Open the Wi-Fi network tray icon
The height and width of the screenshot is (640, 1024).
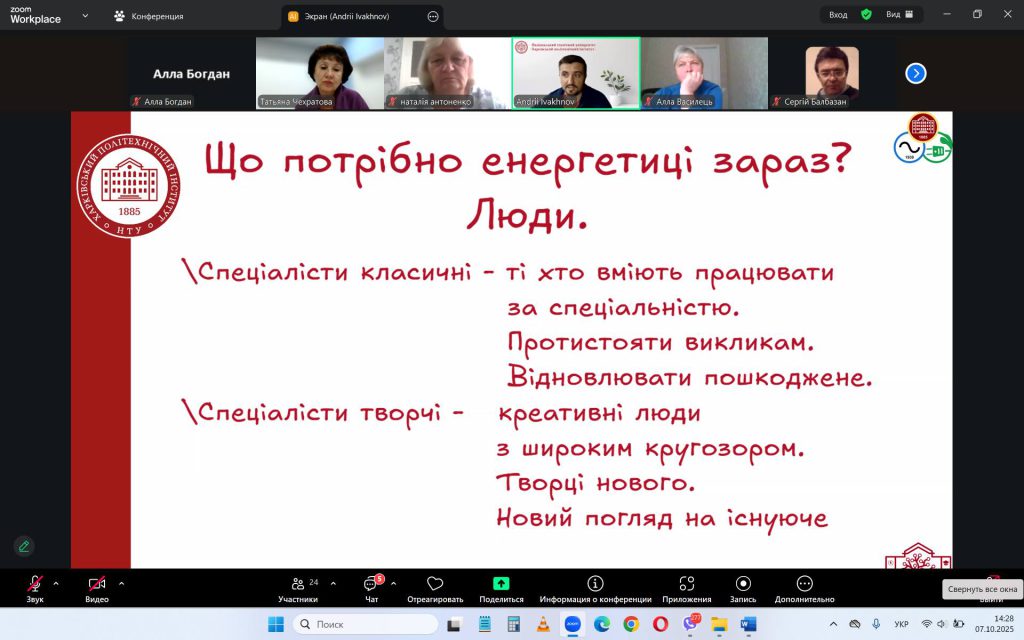point(926,624)
